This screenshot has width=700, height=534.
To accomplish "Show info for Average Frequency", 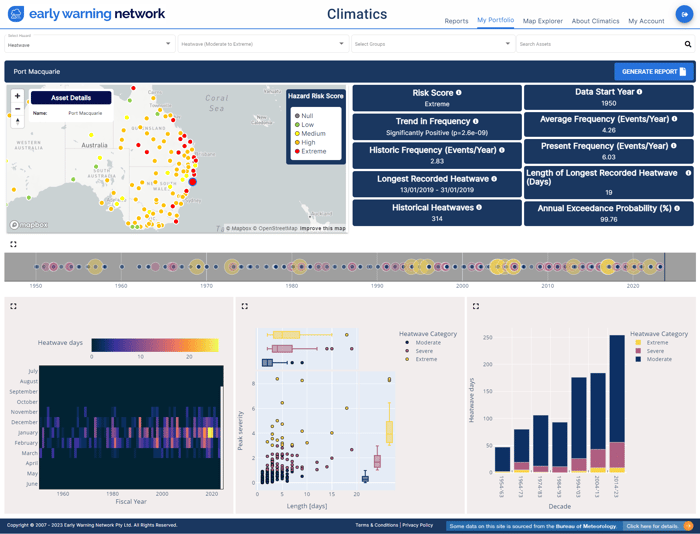I will click(674, 119).
